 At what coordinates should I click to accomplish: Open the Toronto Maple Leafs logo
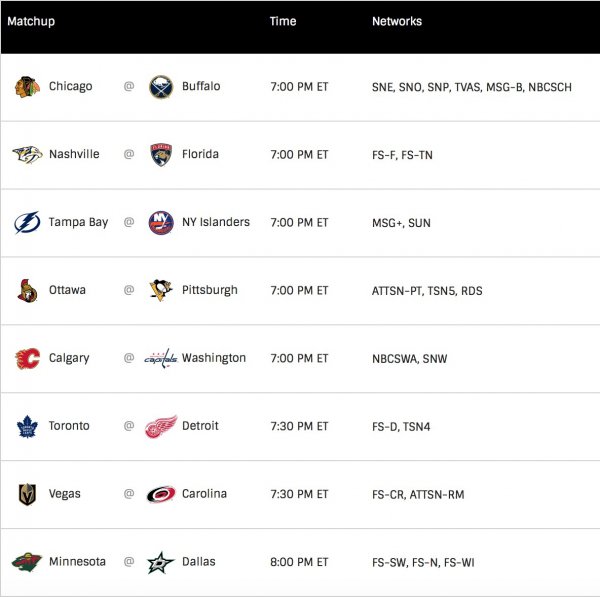[x=27, y=426]
